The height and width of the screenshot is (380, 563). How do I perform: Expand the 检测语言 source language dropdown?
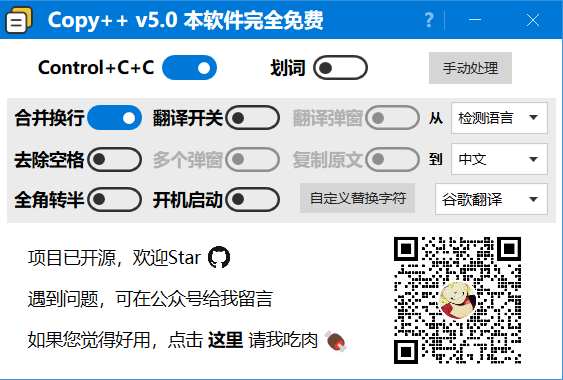point(499,118)
